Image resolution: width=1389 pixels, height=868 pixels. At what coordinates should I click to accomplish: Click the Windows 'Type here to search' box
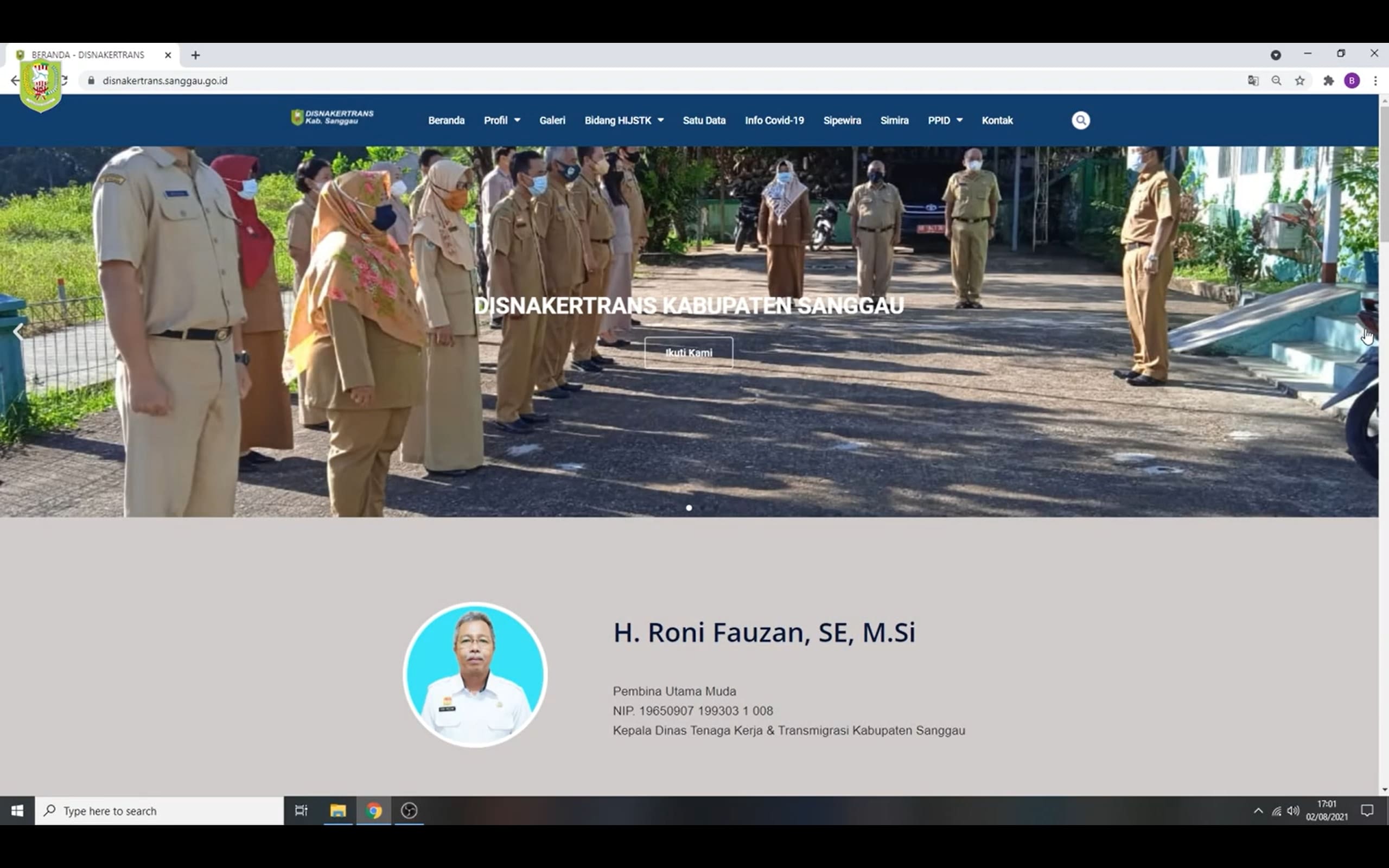click(x=159, y=810)
